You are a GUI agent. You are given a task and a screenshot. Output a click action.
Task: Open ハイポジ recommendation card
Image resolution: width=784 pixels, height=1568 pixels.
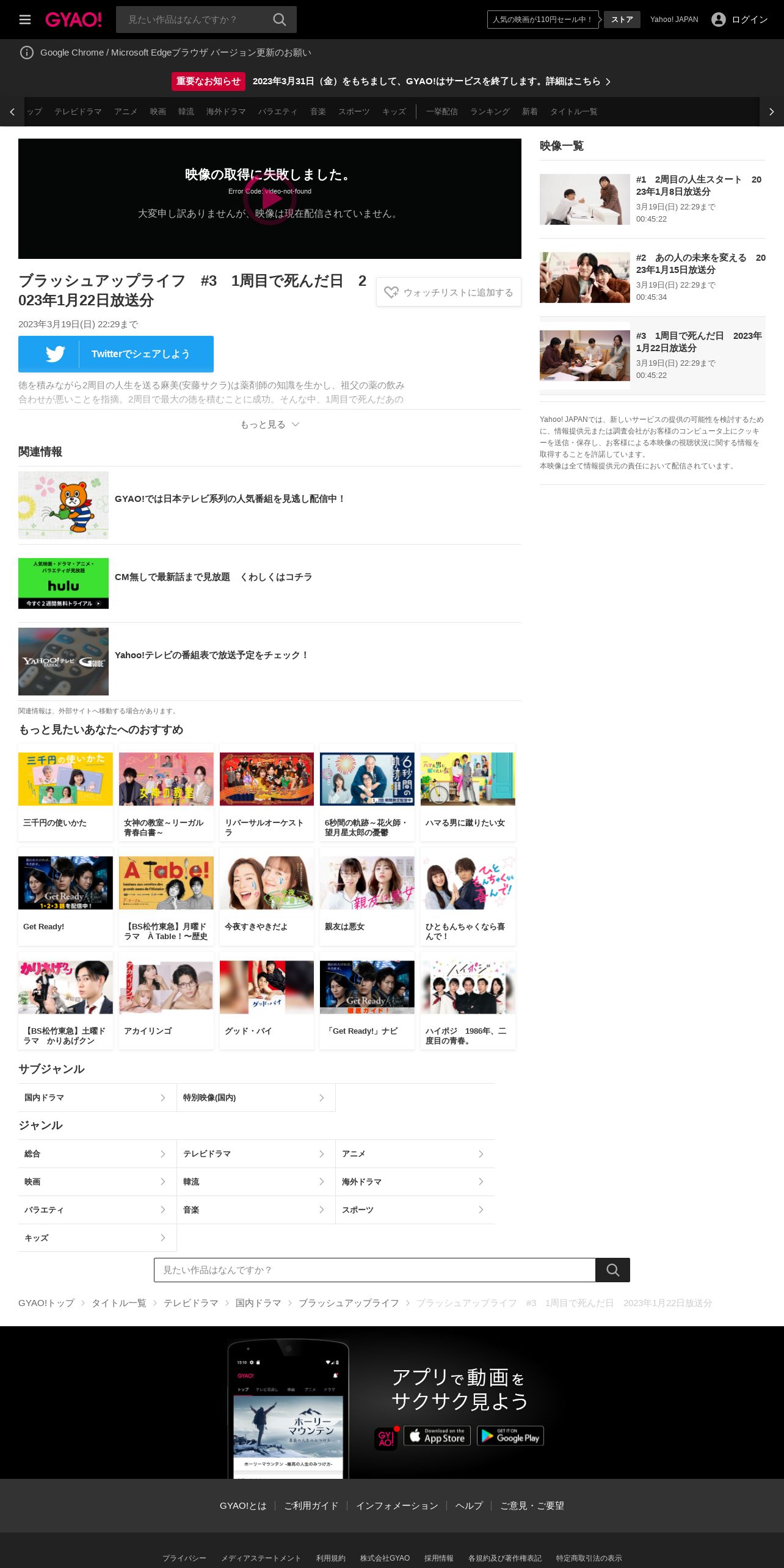(468, 1001)
